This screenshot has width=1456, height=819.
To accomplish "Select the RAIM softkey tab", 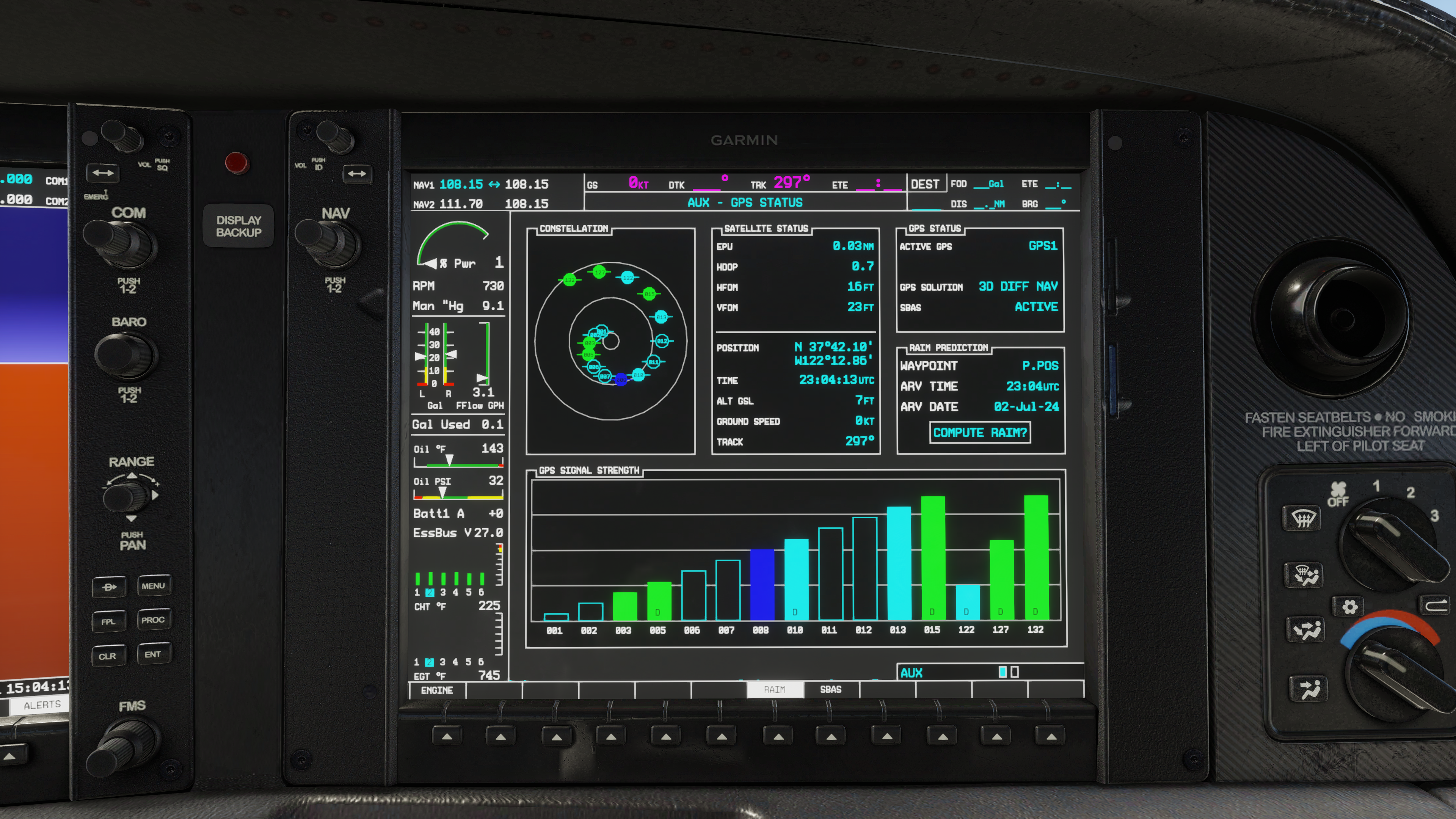I will click(x=774, y=689).
